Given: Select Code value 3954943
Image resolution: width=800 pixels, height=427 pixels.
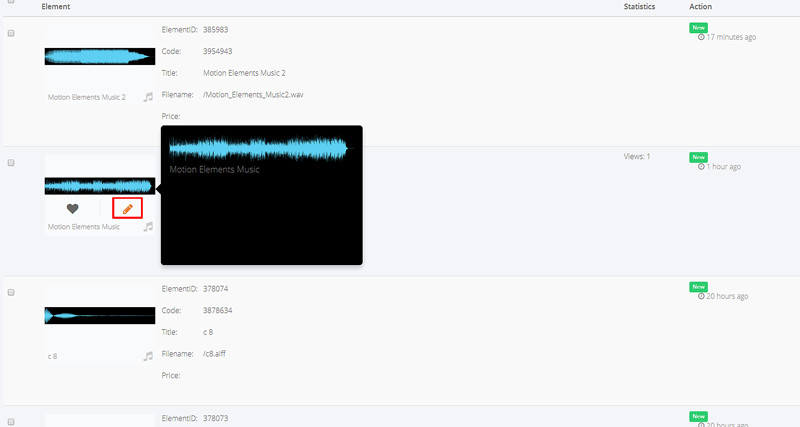Looking at the screenshot, I should (217, 51).
